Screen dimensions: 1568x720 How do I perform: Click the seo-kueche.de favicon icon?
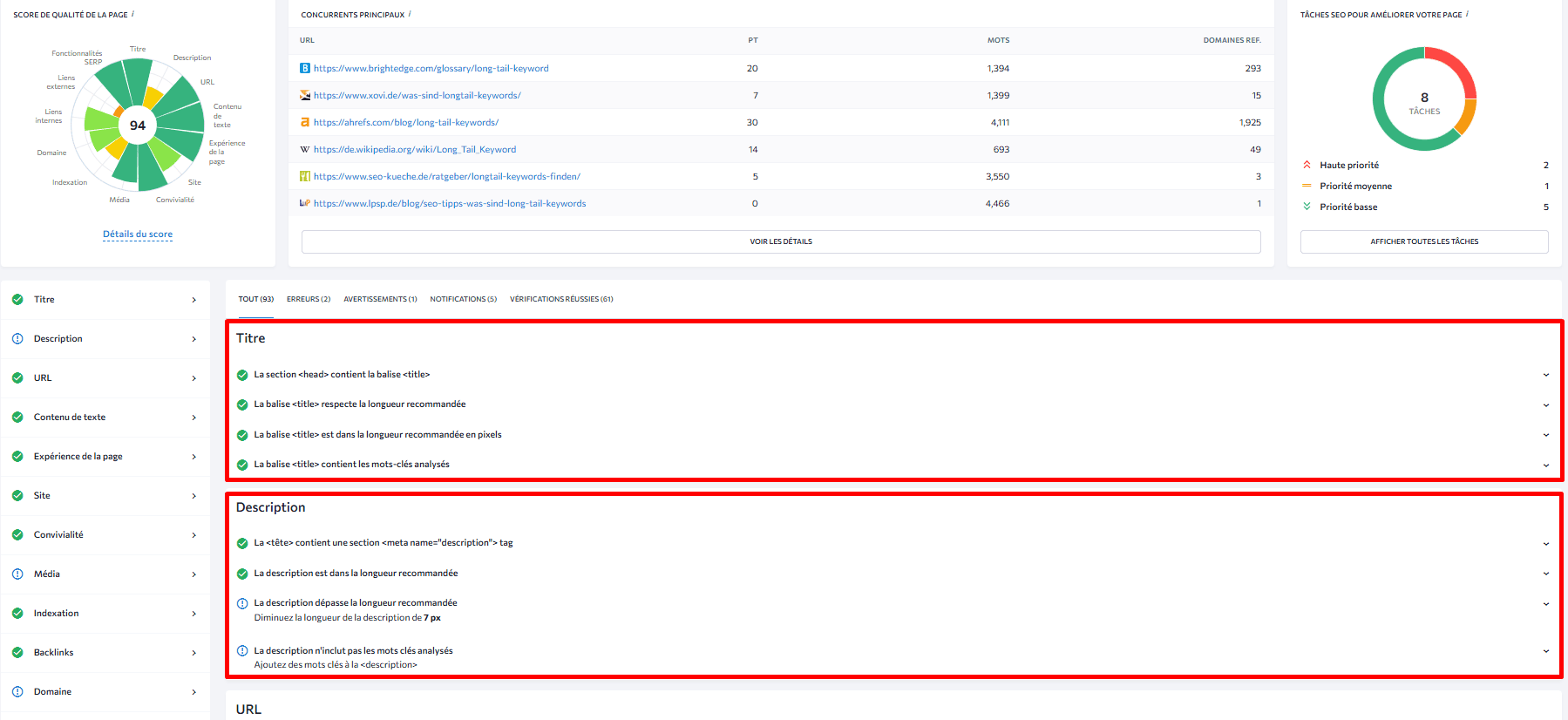coord(305,176)
